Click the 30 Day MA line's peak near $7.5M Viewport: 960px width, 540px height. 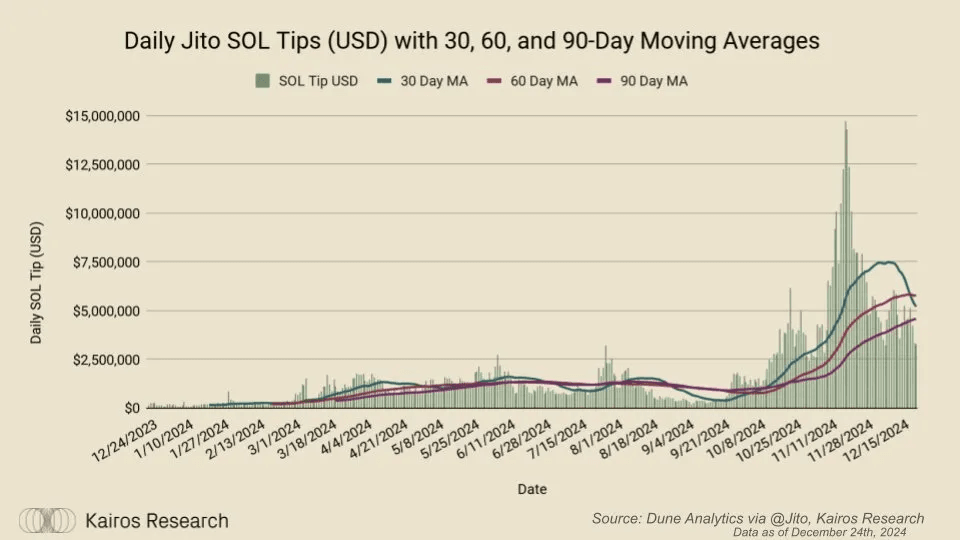(886, 263)
